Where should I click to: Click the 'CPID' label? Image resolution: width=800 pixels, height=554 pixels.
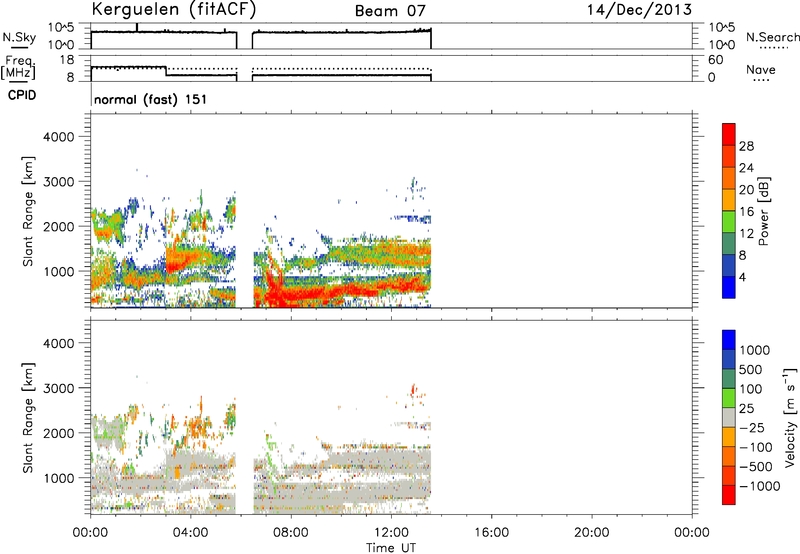(x=22, y=95)
